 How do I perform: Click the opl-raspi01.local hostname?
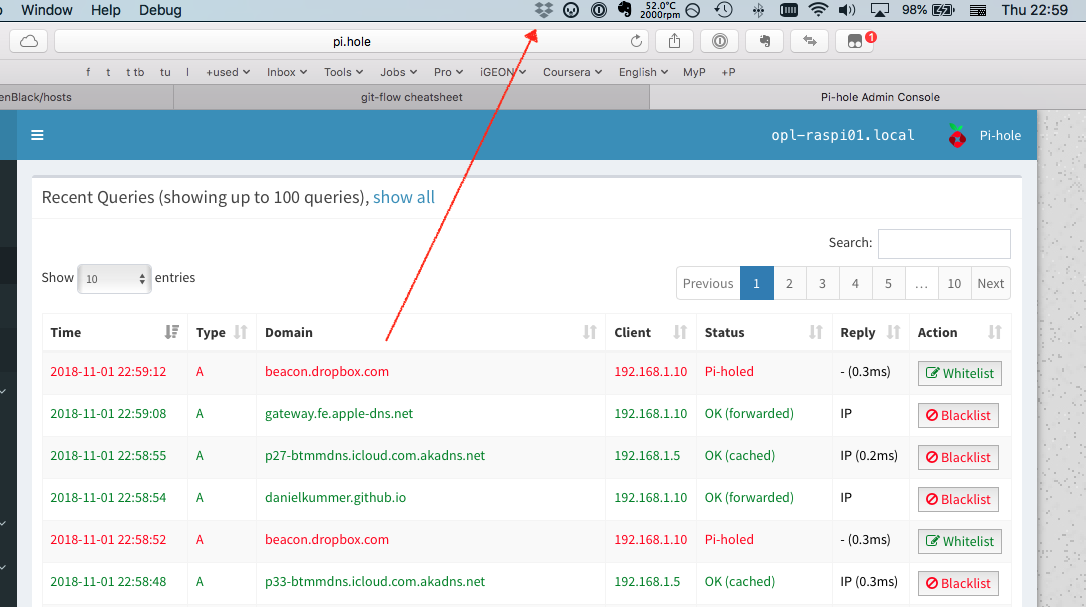click(843, 135)
